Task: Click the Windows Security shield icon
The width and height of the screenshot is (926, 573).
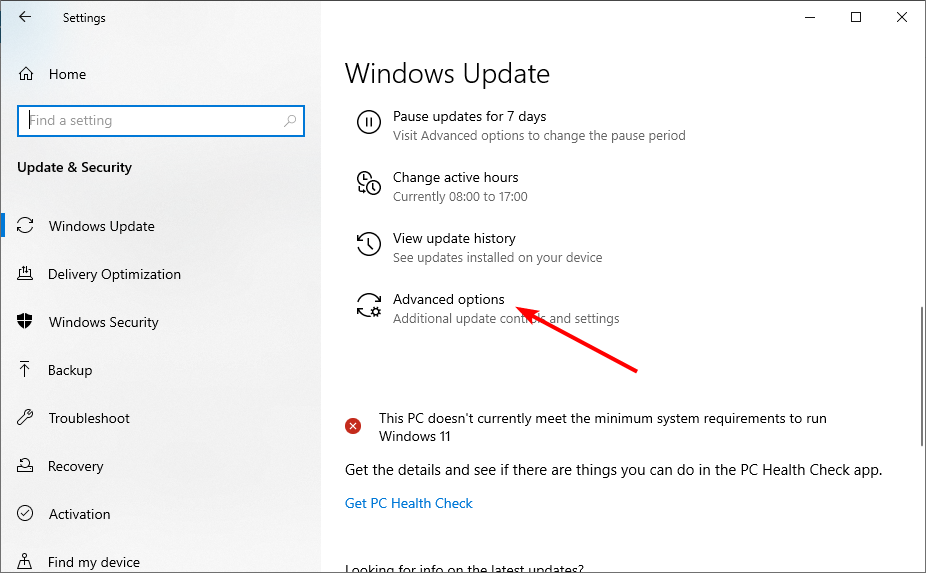Action: click(x=26, y=322)
